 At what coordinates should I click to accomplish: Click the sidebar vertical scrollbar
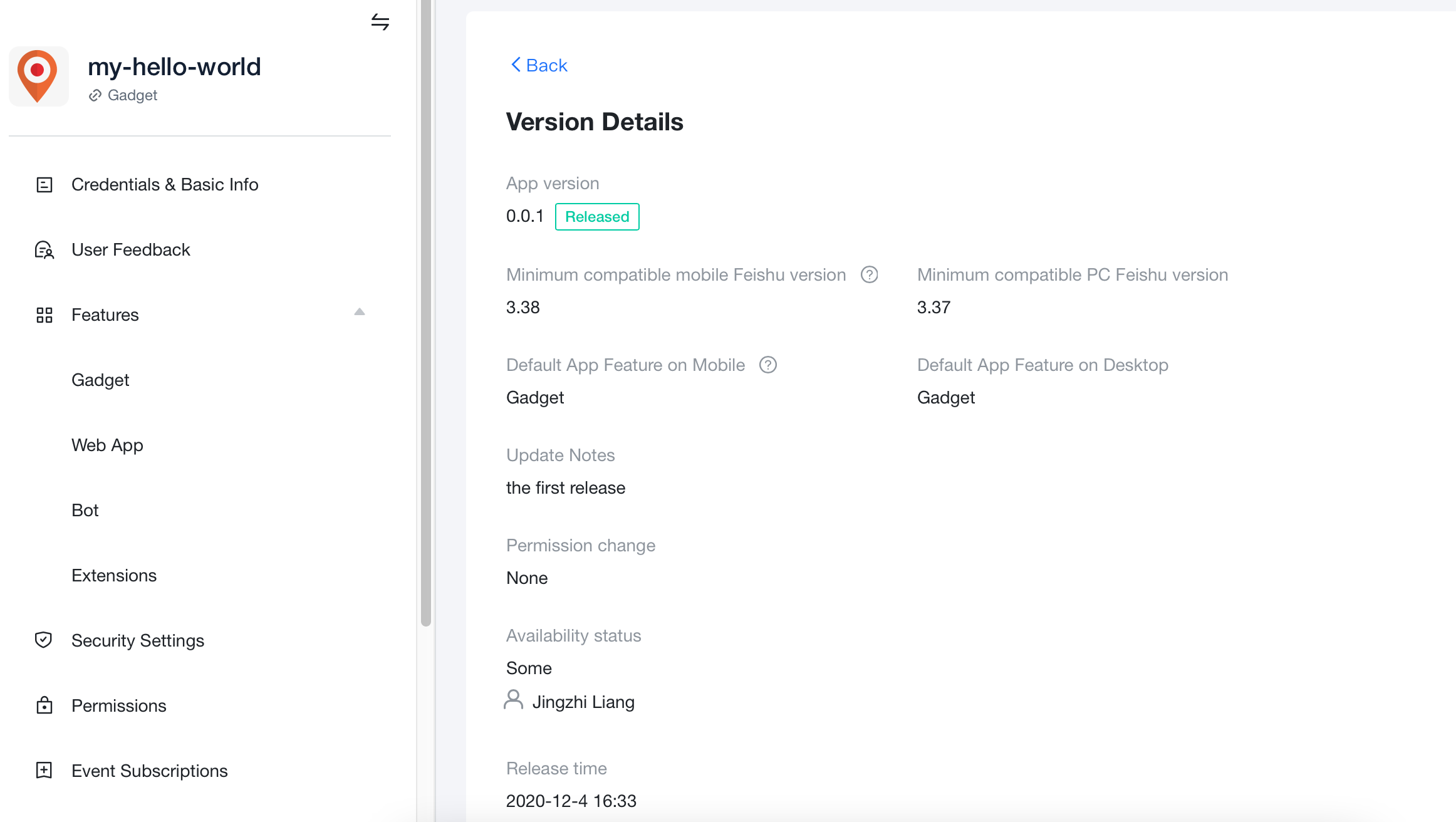coord(426,313)
